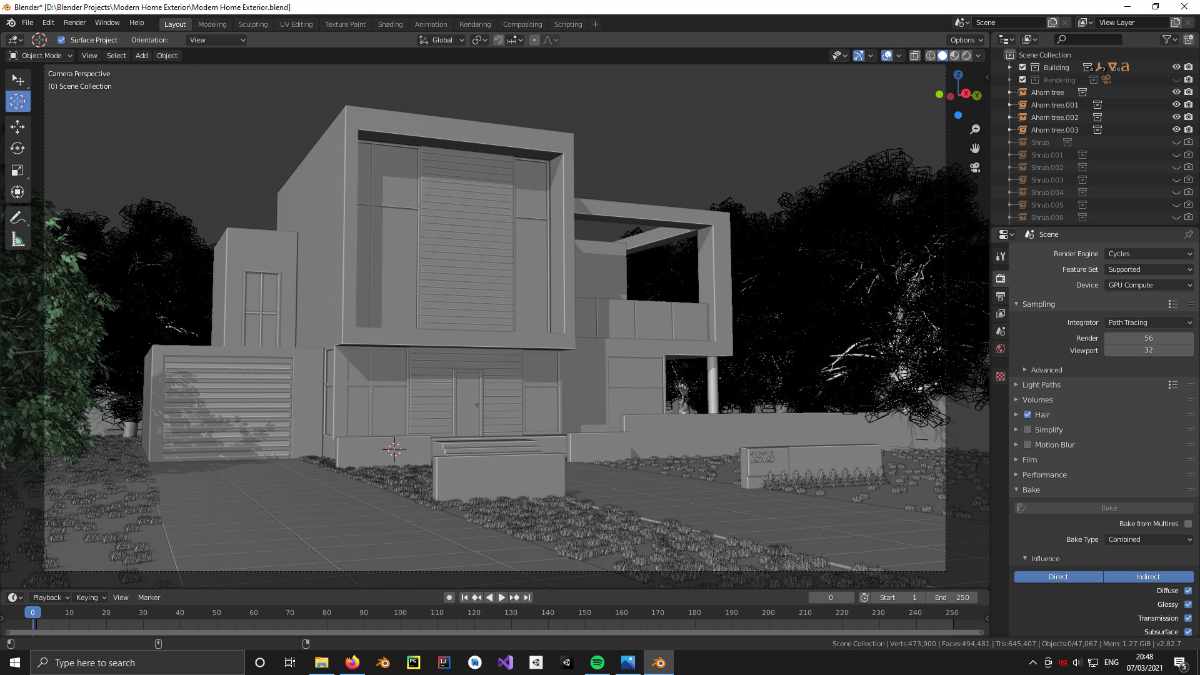This screenshot has width=1200, height=675.
Task: Select the Scale tool
Action: click(18, 170)
